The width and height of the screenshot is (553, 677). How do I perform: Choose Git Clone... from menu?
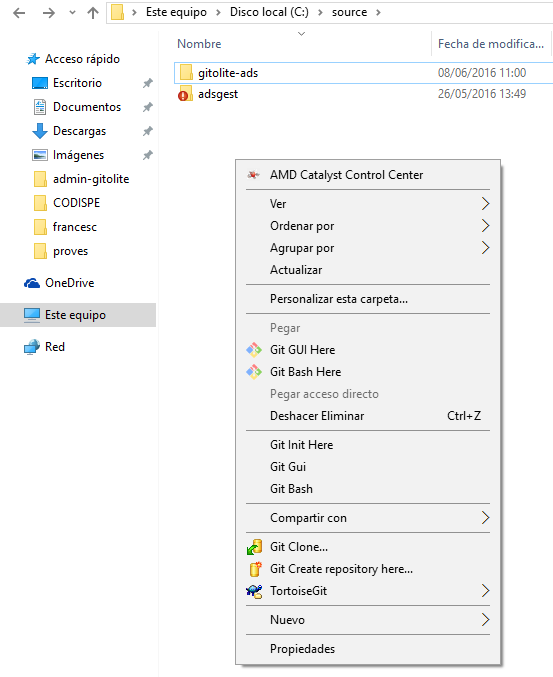pos(368,547)
